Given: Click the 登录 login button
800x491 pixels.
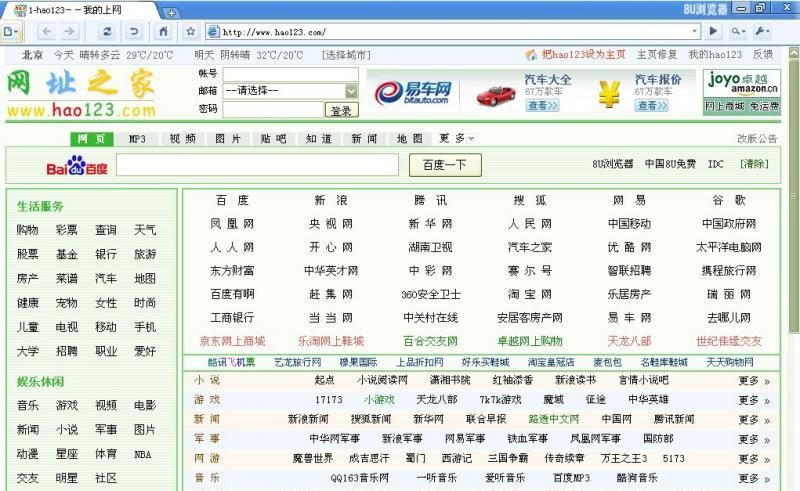Looking at the screenshot, I should tap(341, 110).
